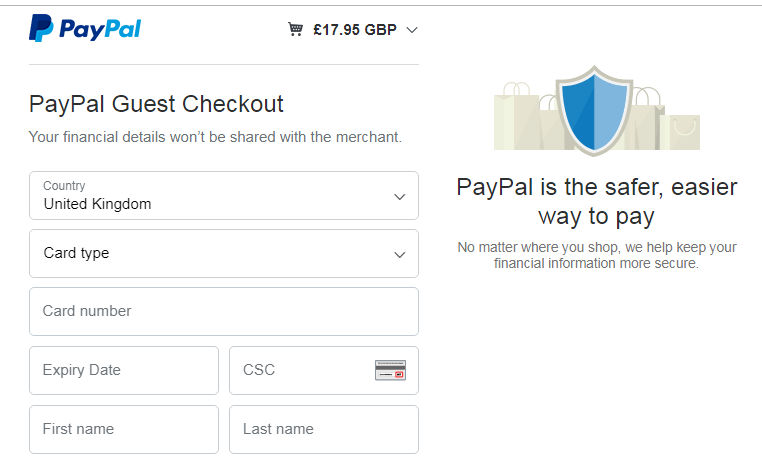The height and width of the screenshot is (468, 762).
Task: Focus the Card number field
Action: (223, 311)
